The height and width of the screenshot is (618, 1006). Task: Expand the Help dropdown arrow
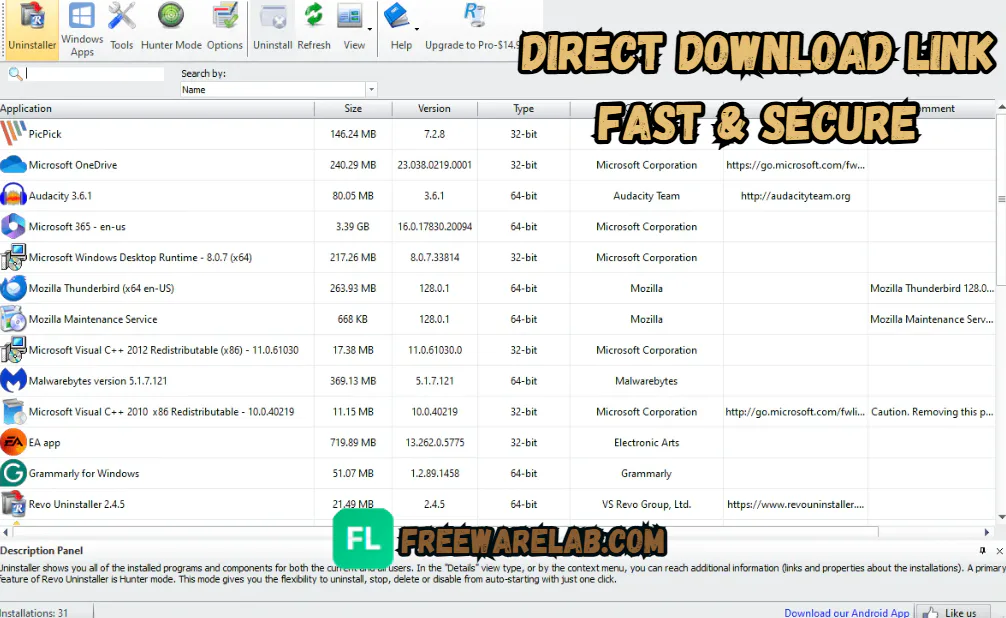click(x=416, y=30)
